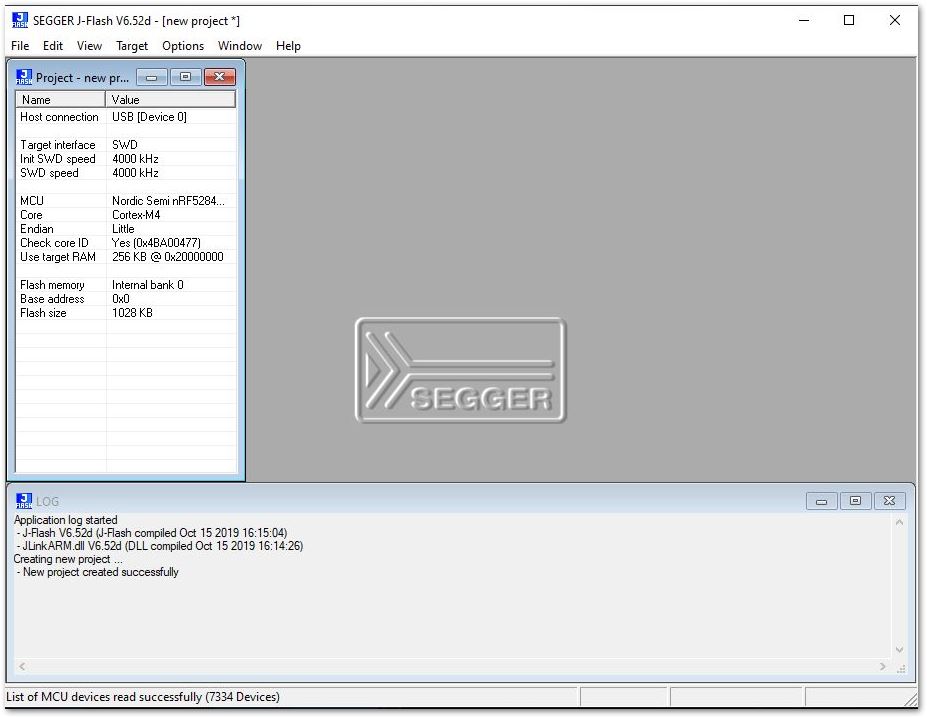Click the status bar MCU devices message
This screenshot has width=927, height=718.
143,697
